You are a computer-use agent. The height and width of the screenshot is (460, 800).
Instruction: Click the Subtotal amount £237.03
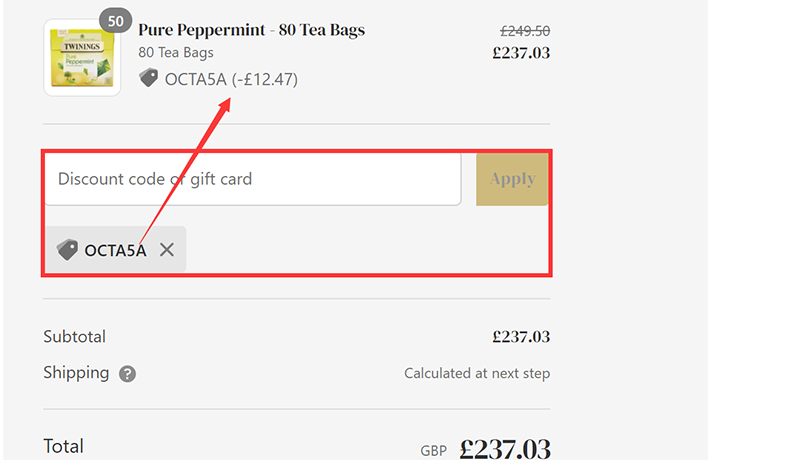521,337
